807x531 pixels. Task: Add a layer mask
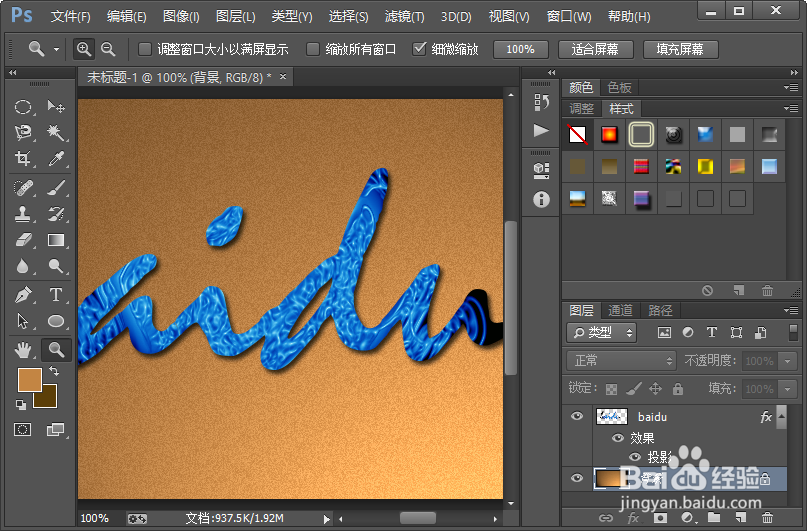pyautogui.click(x=660, y=518)
